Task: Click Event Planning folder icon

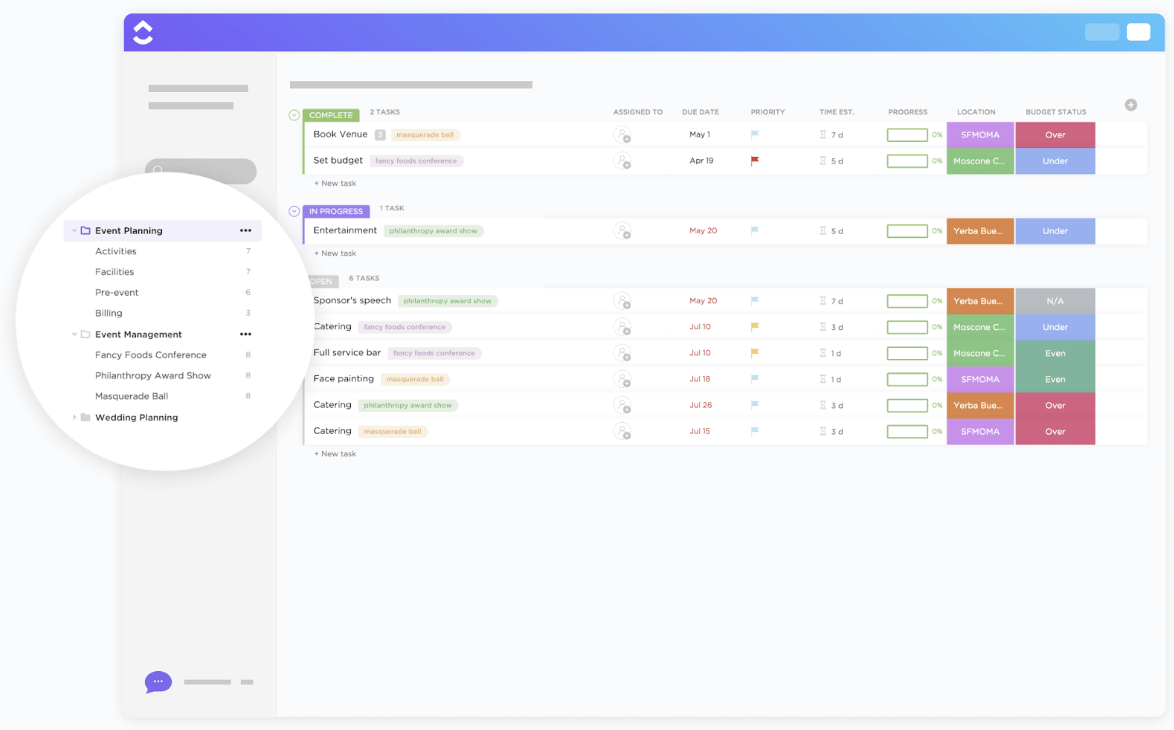Action: tap(85, 231)
